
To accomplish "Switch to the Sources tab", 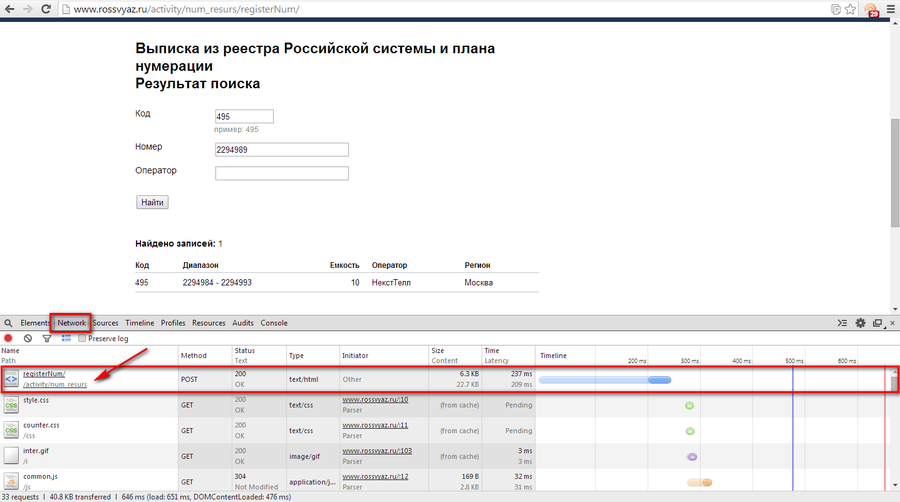I will pyautogui.click(x=106, y=323).
